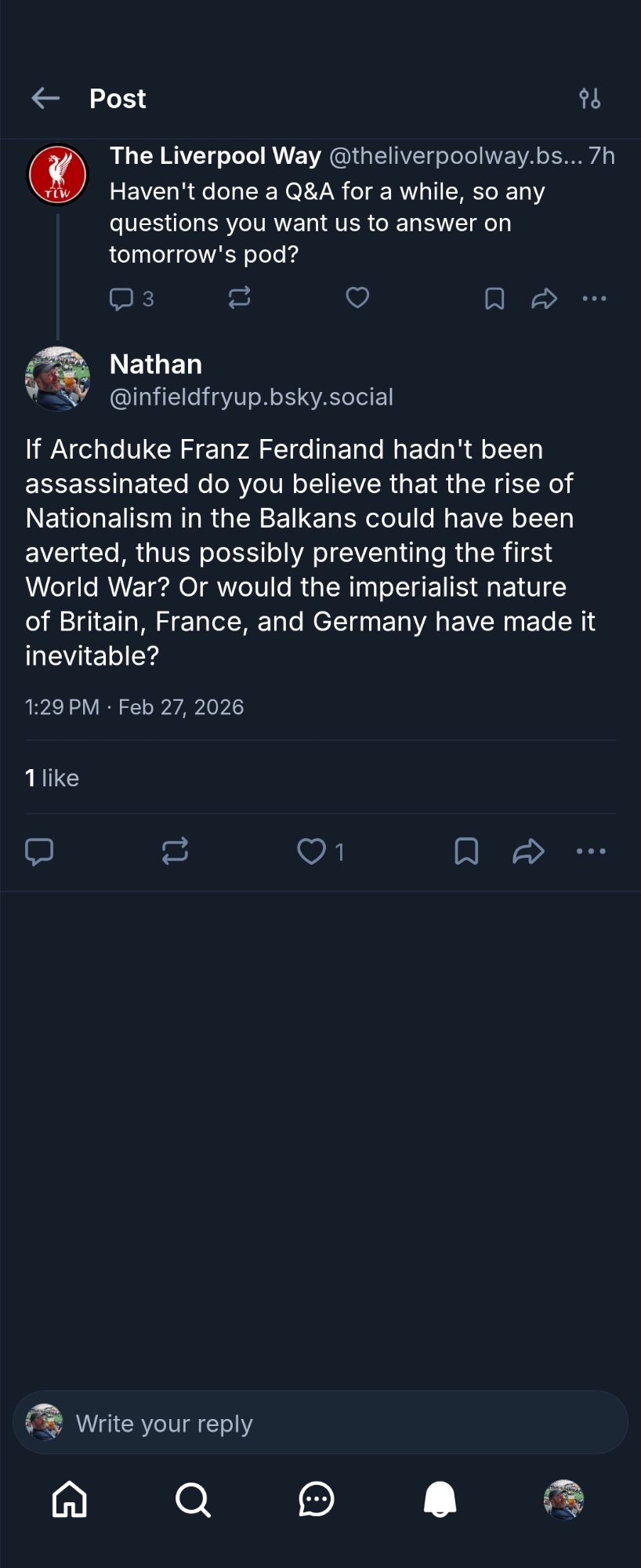641x1568 pixels.
Task: Share The Liverpool Way's post
Action: tap(544, 299)
